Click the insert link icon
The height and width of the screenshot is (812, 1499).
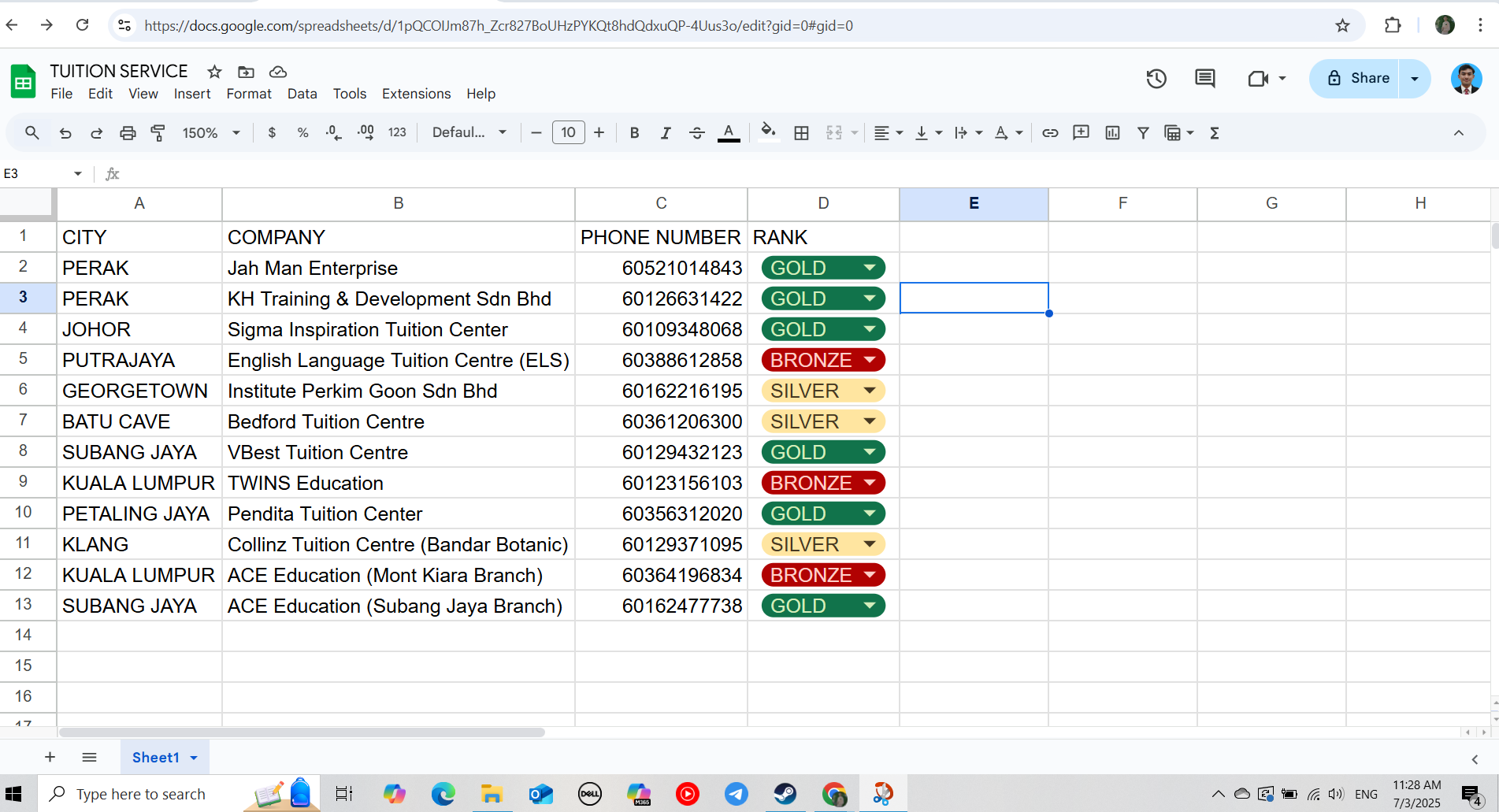1050,133
